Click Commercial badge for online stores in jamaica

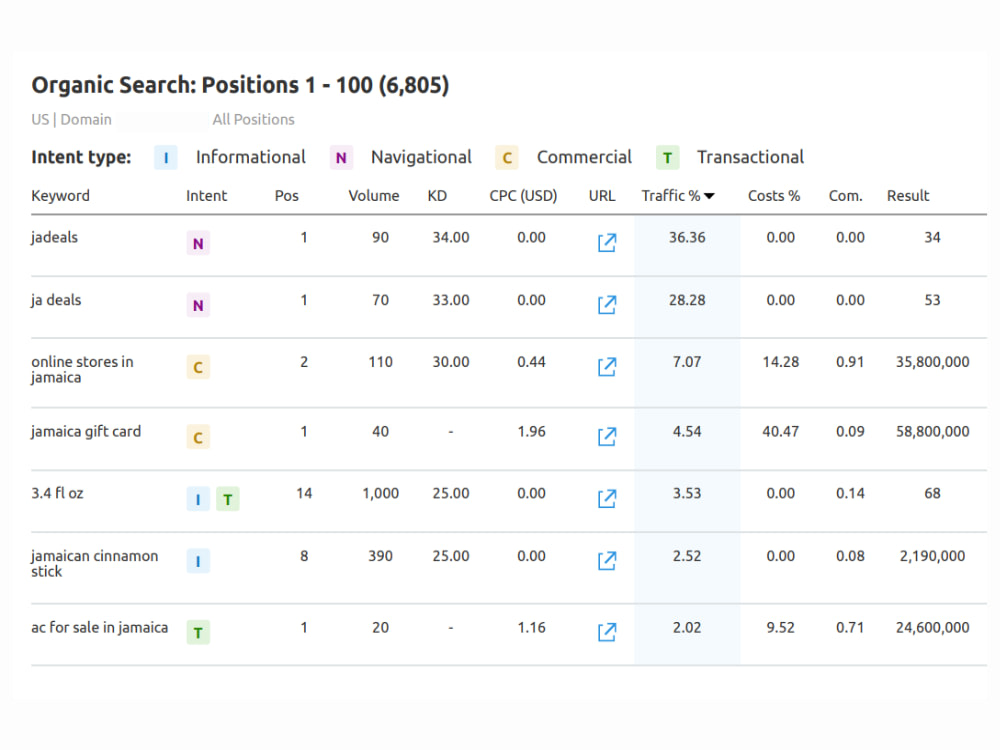198,367
